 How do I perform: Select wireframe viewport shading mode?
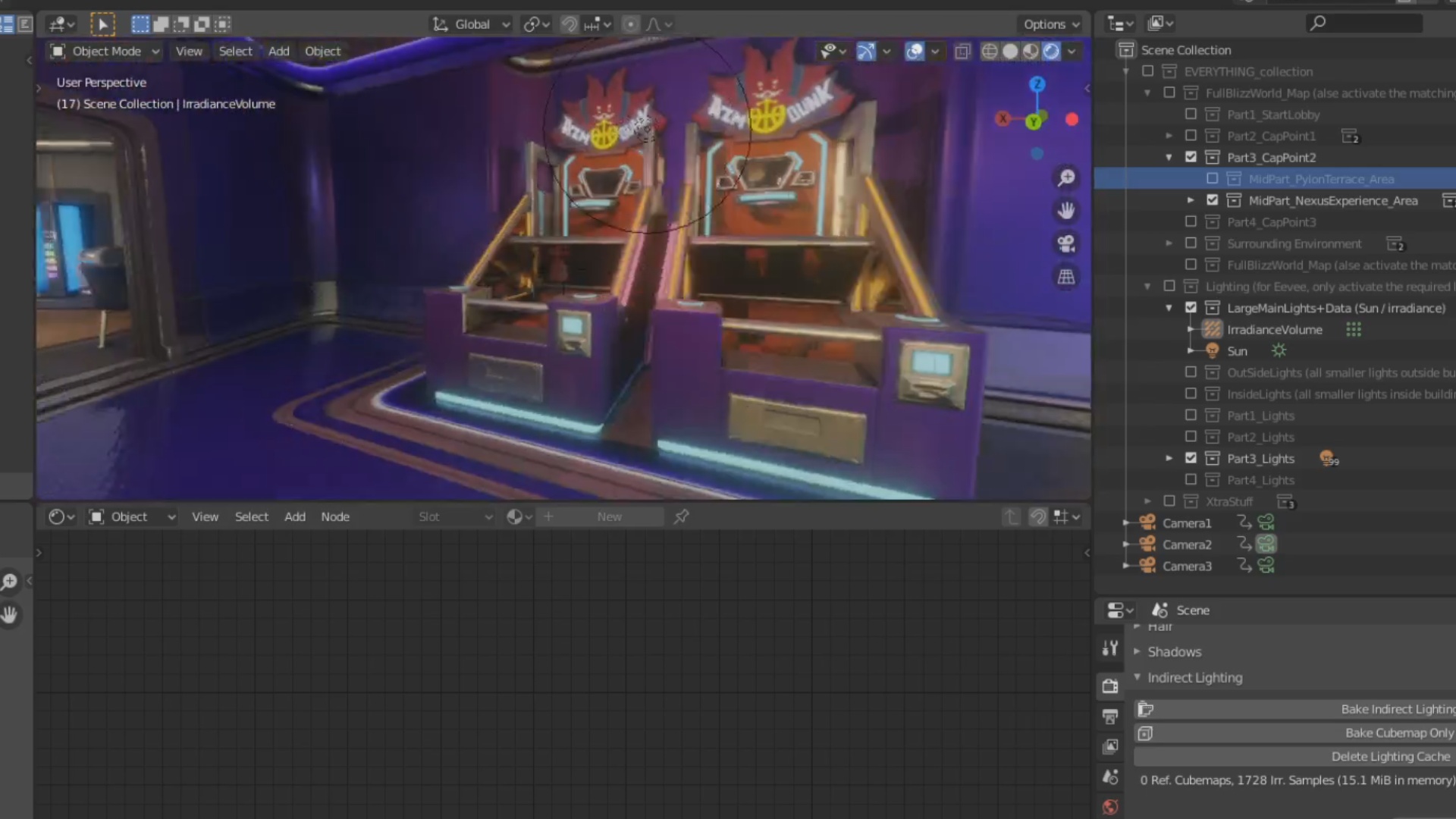pos(990,51)
